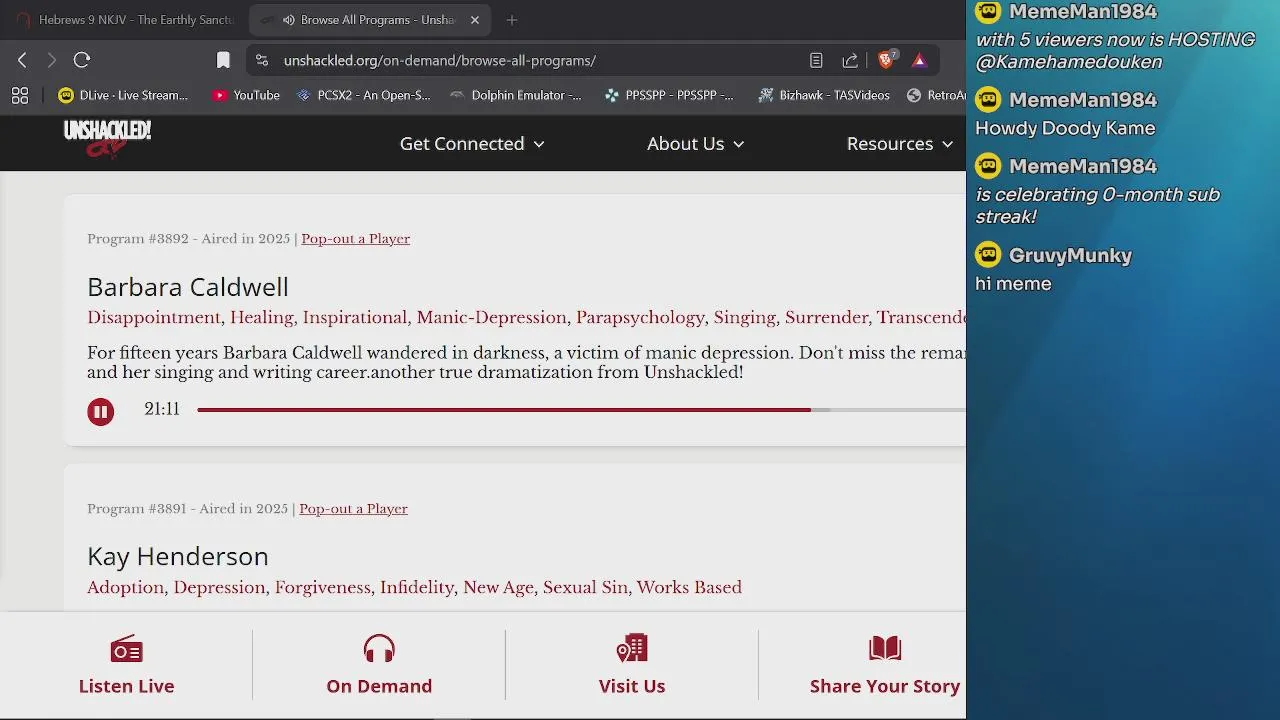Click the Listen Live label
Viewport: 1280px width, 720px height.
click(126, 686)
